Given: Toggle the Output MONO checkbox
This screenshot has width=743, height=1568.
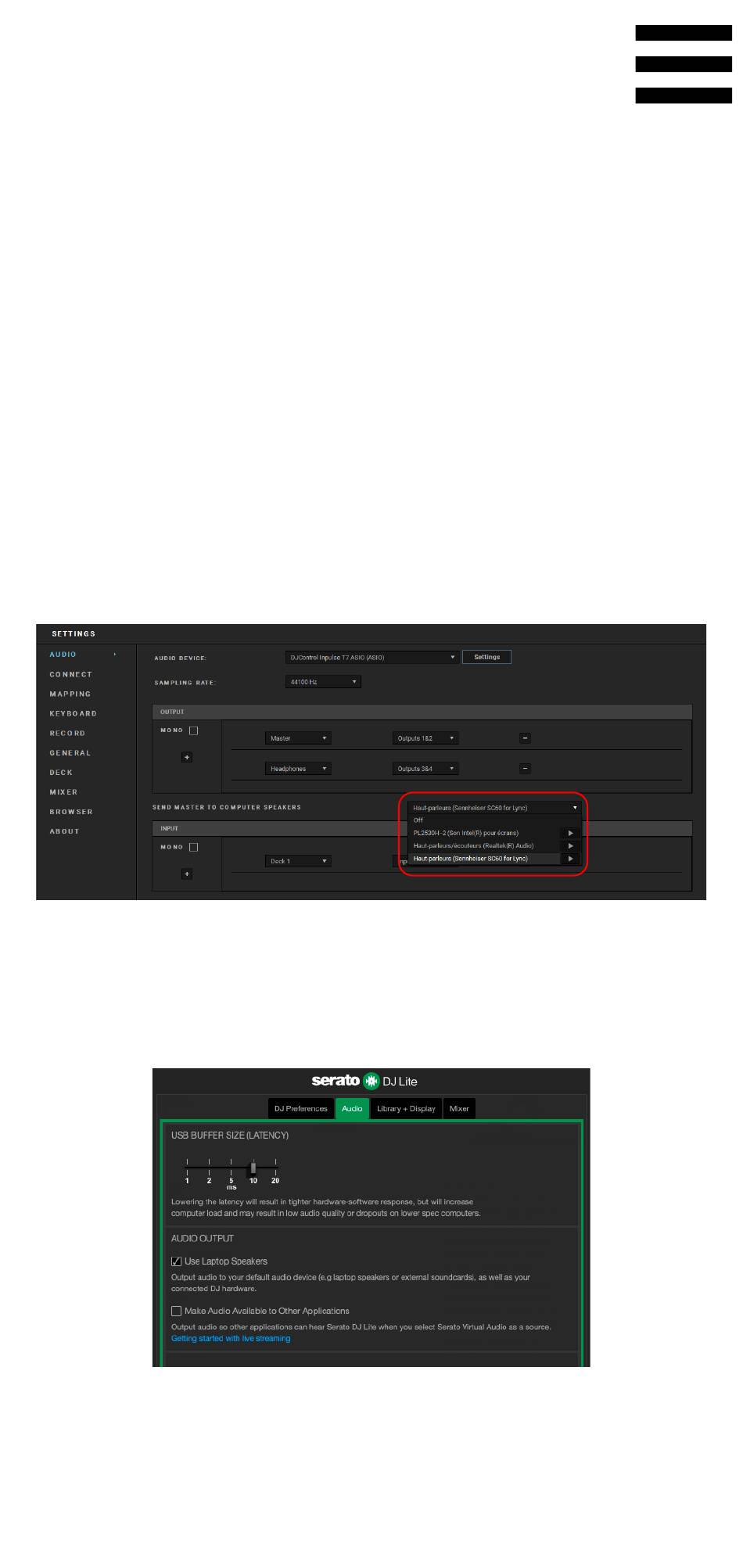Looking at the screenshot, I should 194,730.
